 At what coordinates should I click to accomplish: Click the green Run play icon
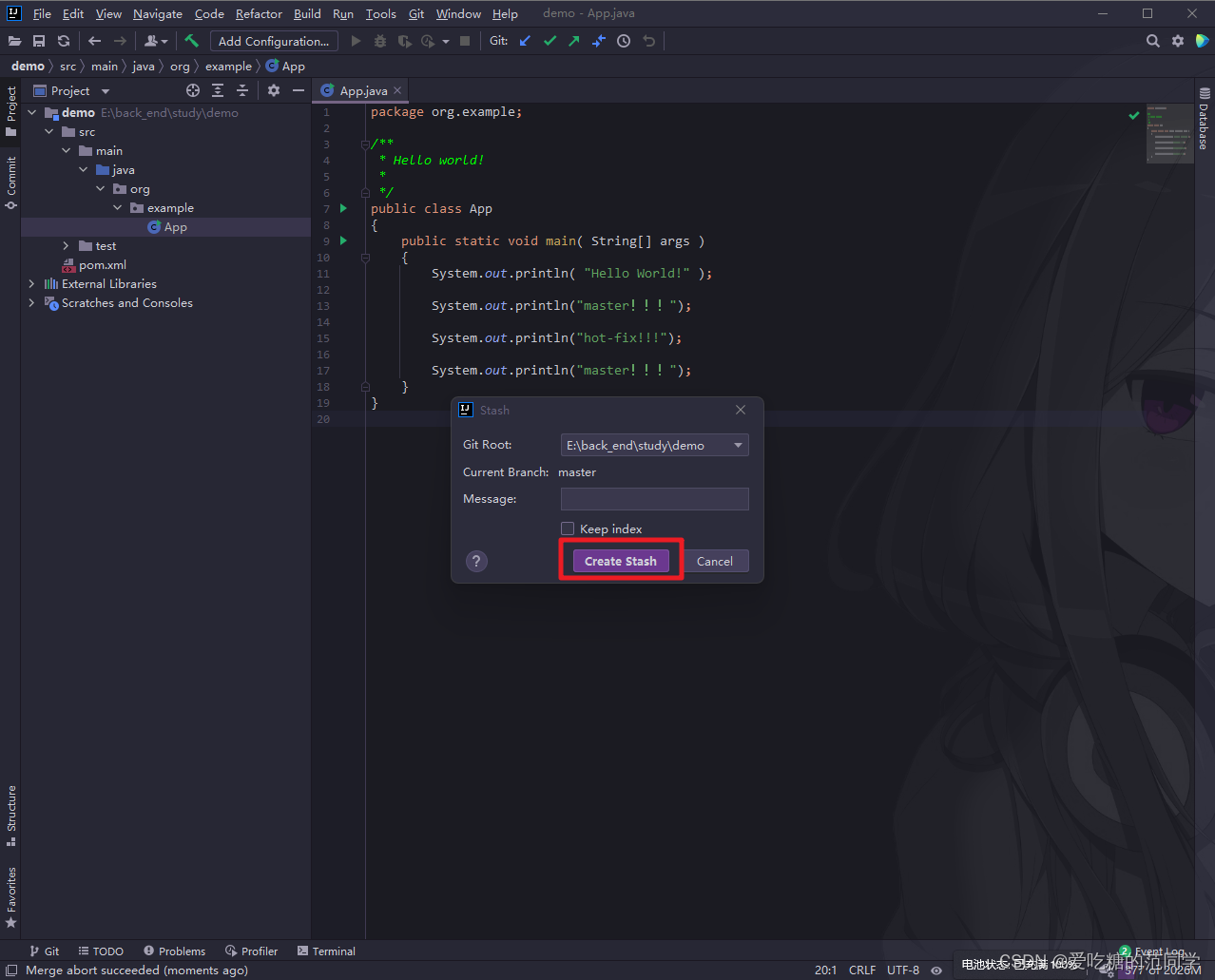point(356,41)
